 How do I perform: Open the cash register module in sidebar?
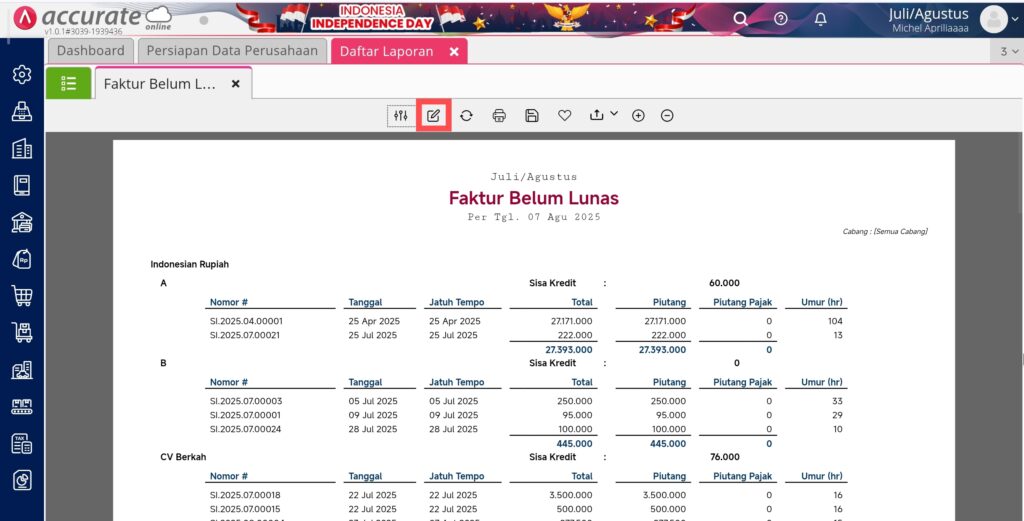point(22,112)
